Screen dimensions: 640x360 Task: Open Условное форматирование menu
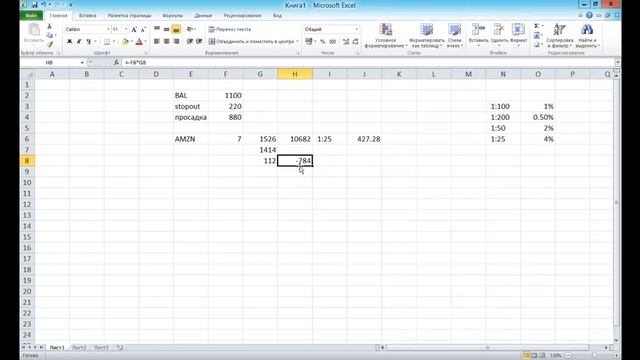385,36
